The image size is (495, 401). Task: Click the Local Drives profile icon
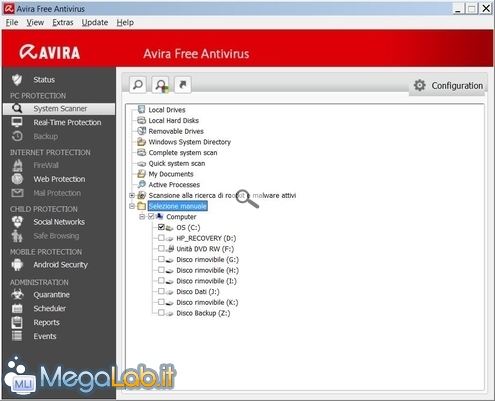point(142,109)
